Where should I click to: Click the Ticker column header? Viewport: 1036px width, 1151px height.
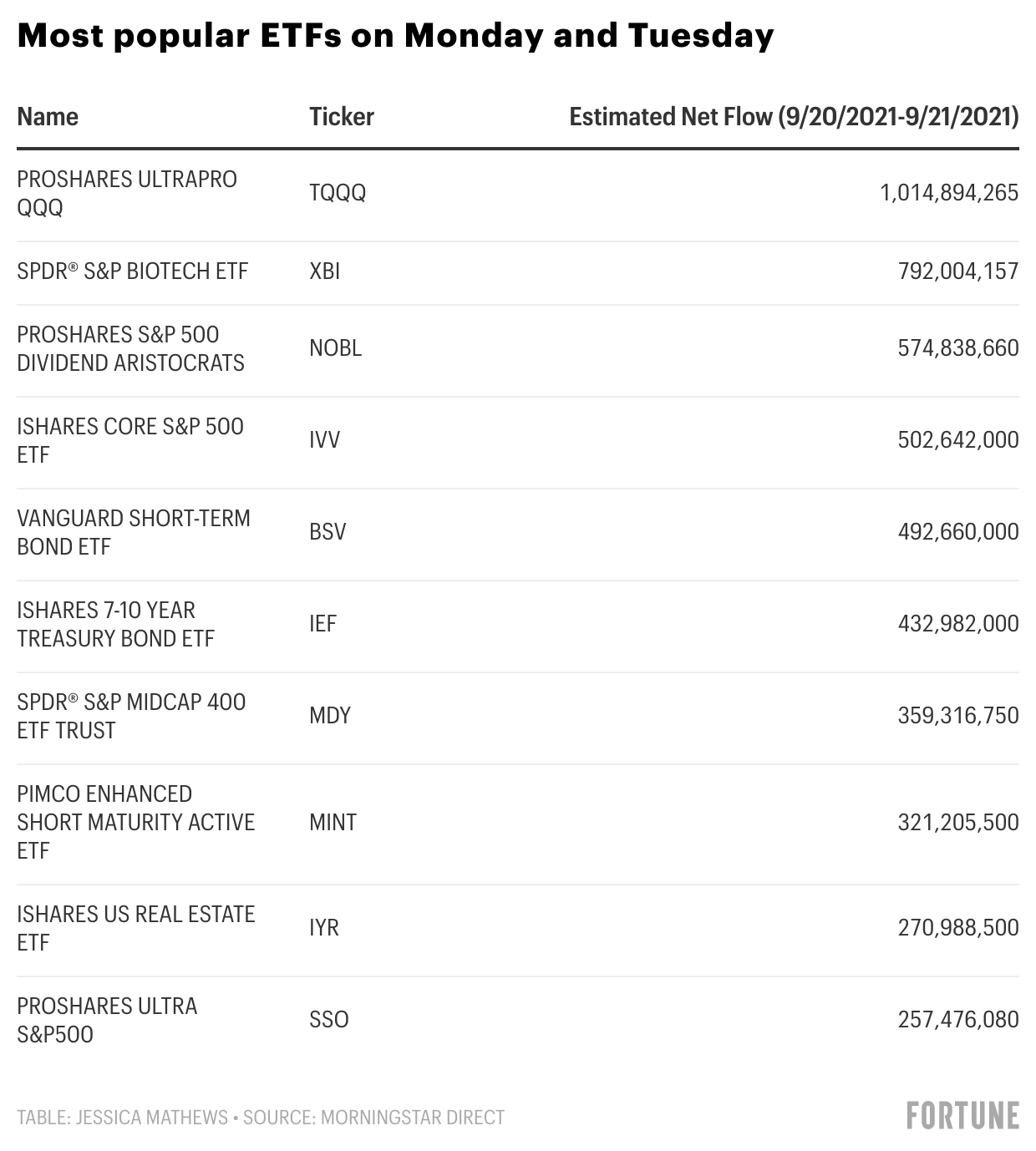coord(341,117)
